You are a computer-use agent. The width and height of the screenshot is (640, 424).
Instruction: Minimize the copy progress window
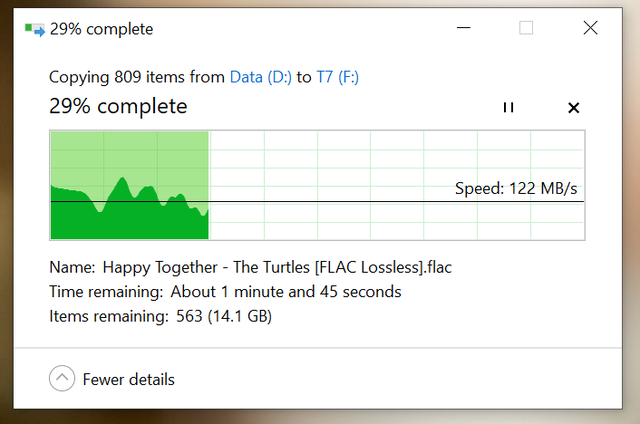[464, 28]
